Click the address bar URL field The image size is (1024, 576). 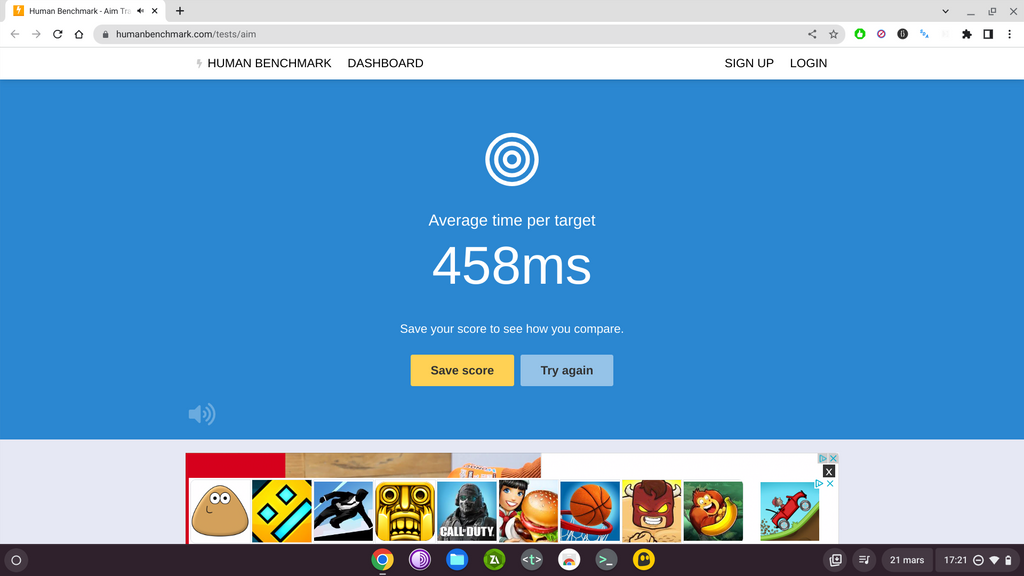(x=450, y=34)
